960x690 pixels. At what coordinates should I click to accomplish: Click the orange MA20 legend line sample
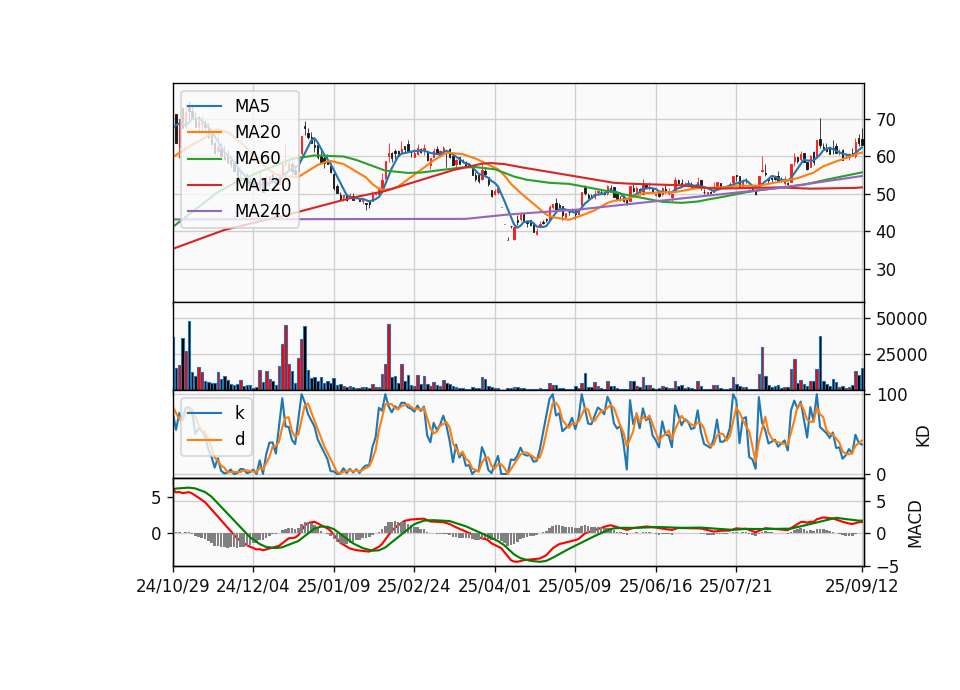[204, 132]
